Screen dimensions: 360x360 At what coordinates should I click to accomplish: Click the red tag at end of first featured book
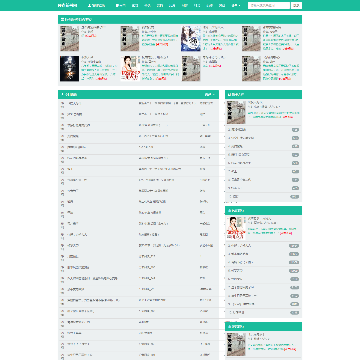pos(90,35)
